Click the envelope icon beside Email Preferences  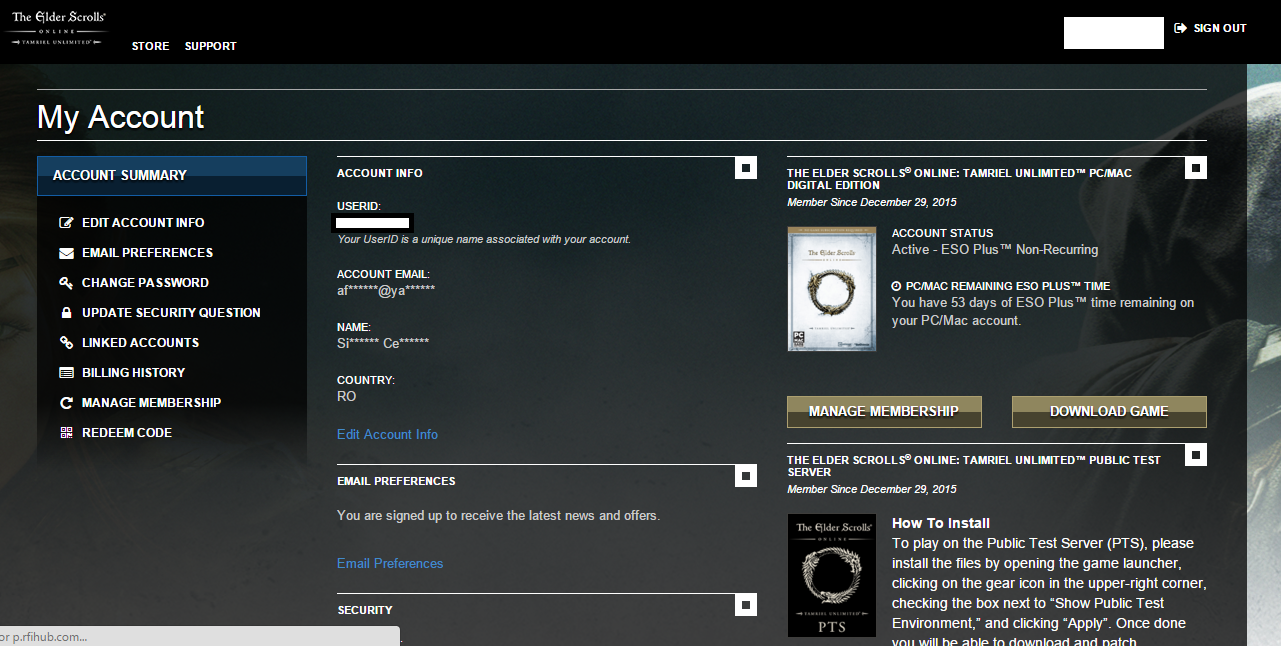click(x=67, y=253)
